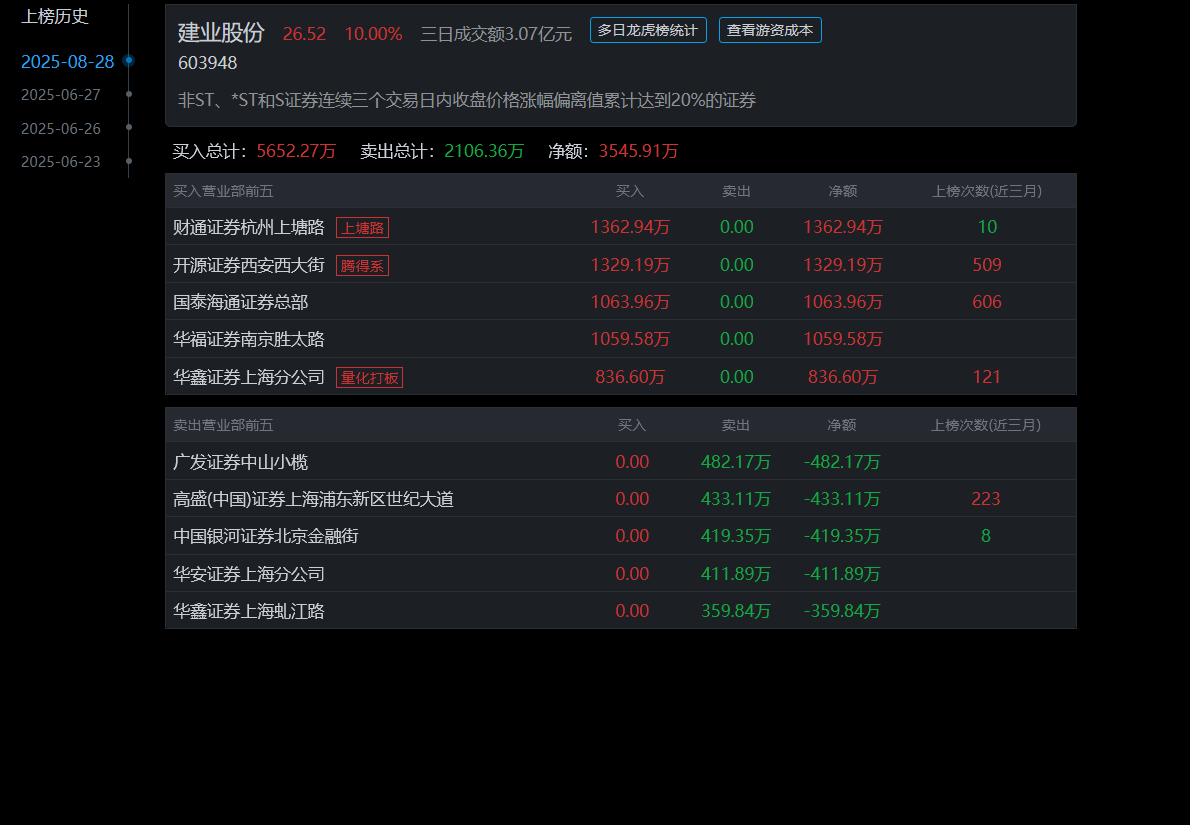Screen dimensions: 1190x825
Task: Click buy amount 1329.19万 in 开源证券 row
Action: click(x=630, y=265)
